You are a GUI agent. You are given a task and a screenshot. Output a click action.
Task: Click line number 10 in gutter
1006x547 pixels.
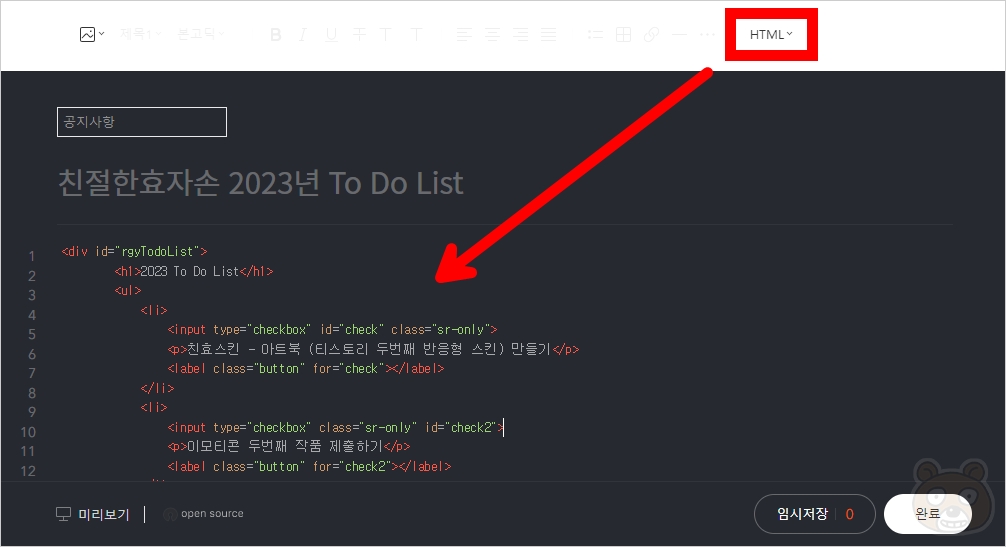coord(28,432)
